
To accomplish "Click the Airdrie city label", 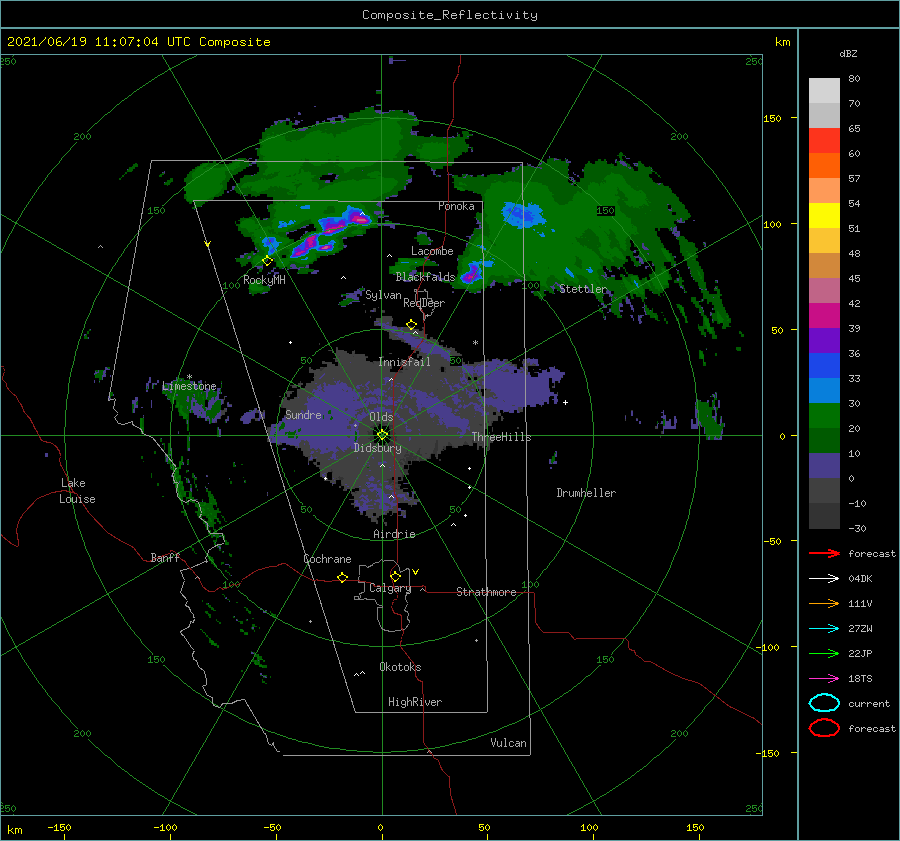I will [x=394, y=534].
